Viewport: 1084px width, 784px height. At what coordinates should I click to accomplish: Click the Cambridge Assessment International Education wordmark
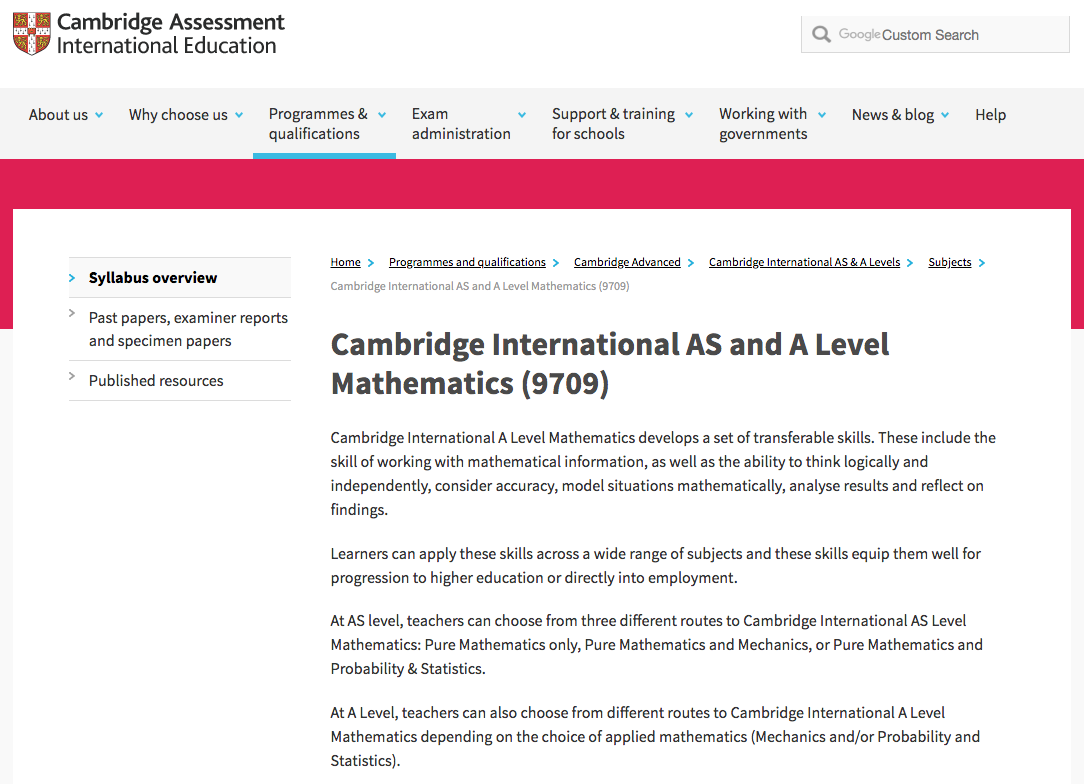pyautogui.click(x=170, y=33)
